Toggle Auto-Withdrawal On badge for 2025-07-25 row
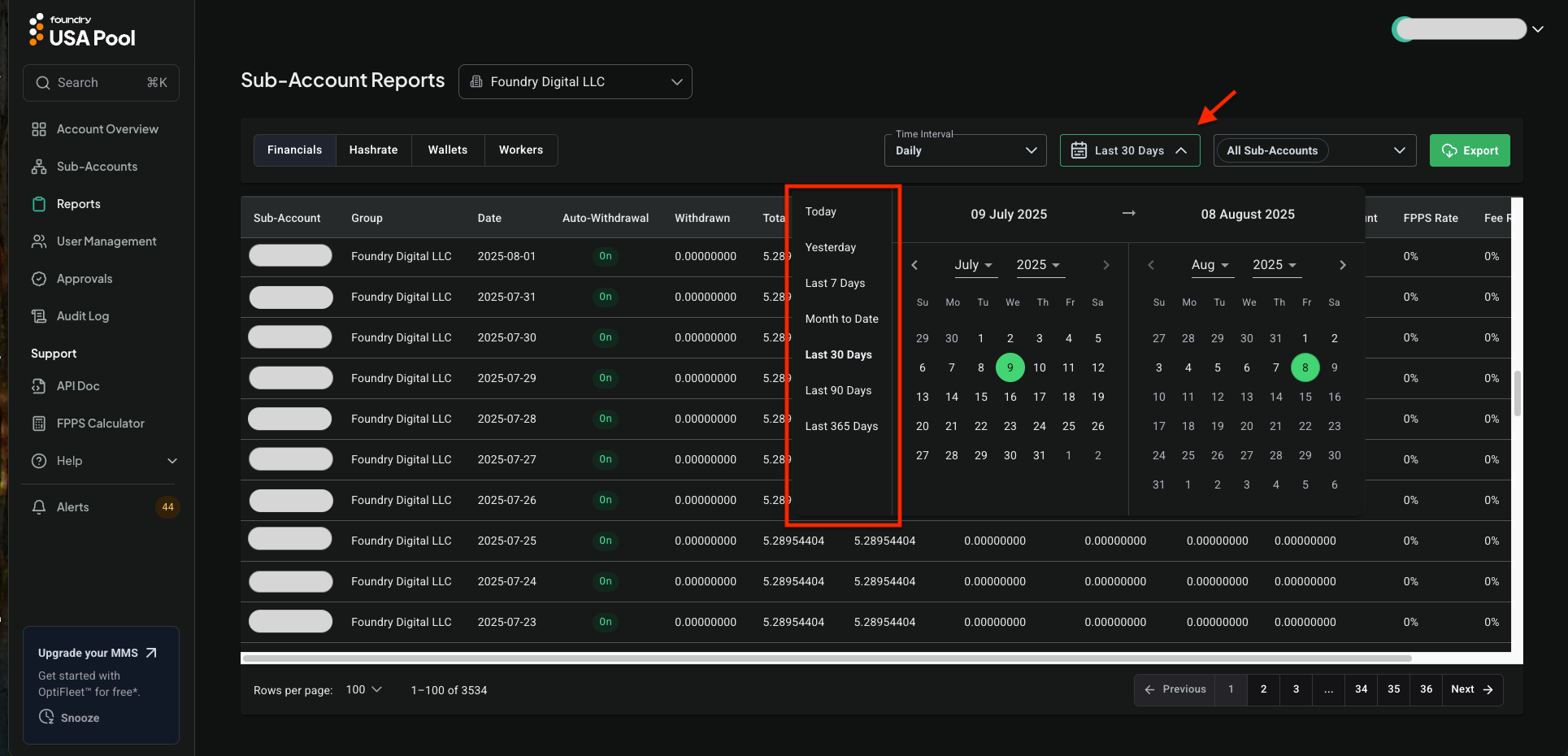 click(x=605, y=541)
